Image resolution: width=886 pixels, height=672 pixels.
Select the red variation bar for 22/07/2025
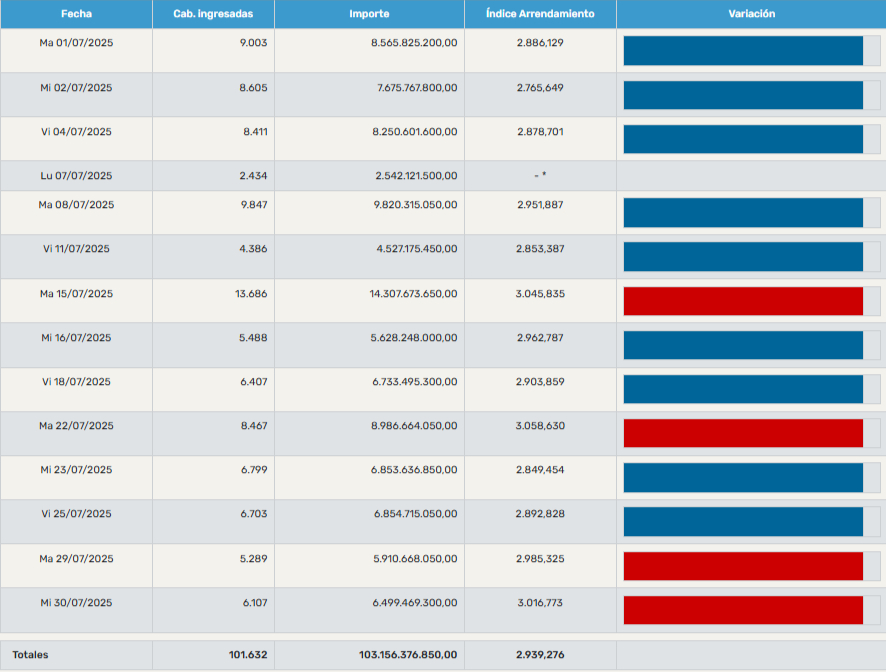click(x=743, y=433)
